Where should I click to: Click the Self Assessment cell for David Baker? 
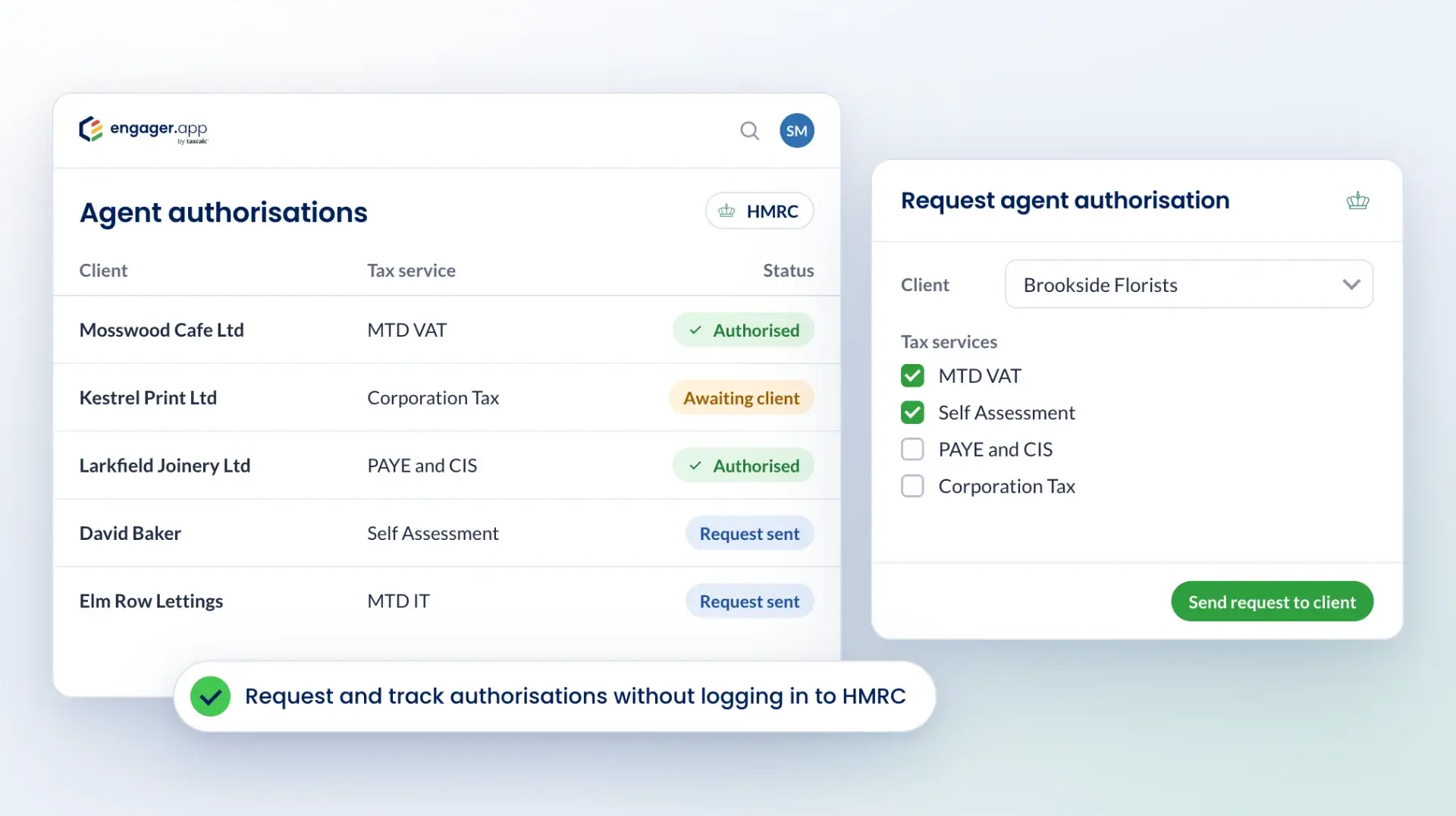pos(432,533)
